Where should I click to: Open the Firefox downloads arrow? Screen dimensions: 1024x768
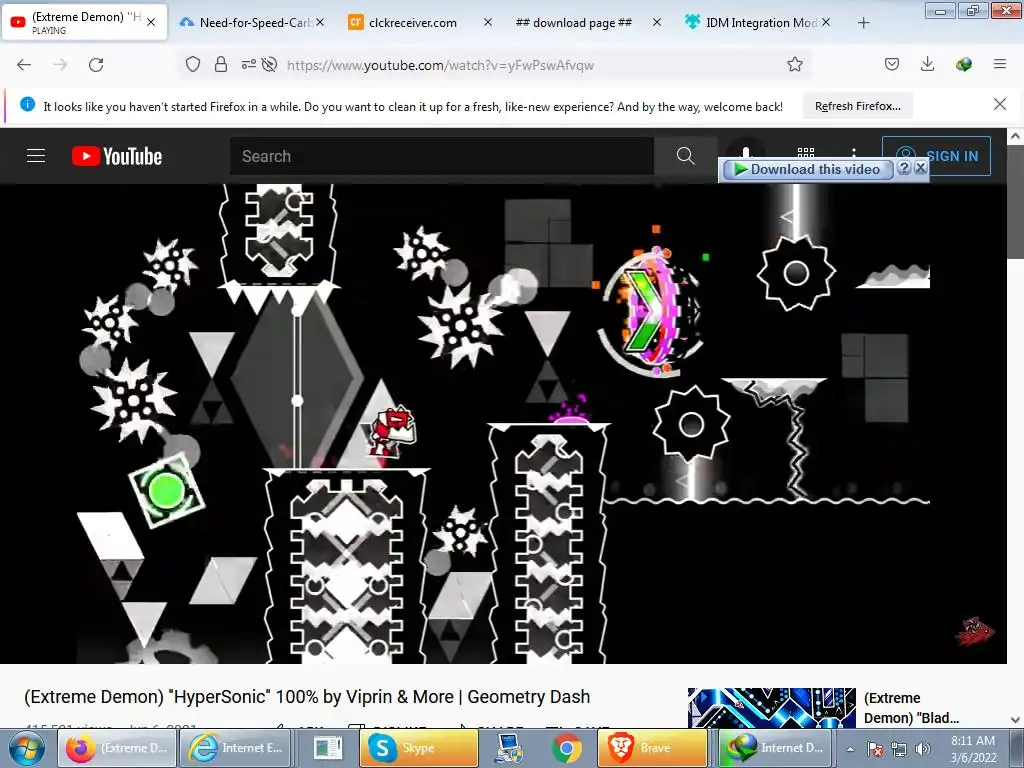[x=927, y=65]
